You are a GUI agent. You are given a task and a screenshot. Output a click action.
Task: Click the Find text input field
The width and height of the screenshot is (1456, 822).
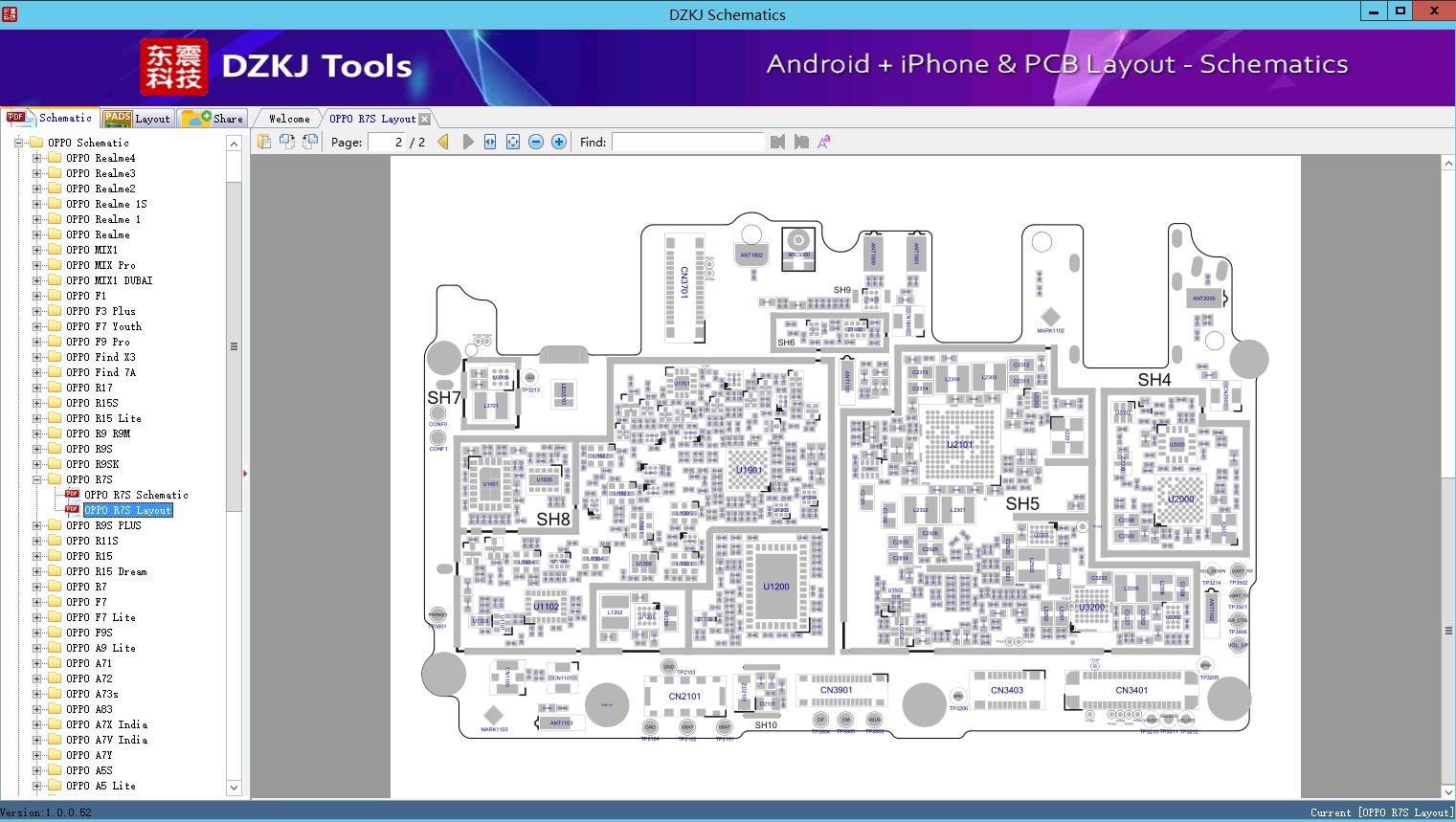pyautogui.click(x=687, y=142)
